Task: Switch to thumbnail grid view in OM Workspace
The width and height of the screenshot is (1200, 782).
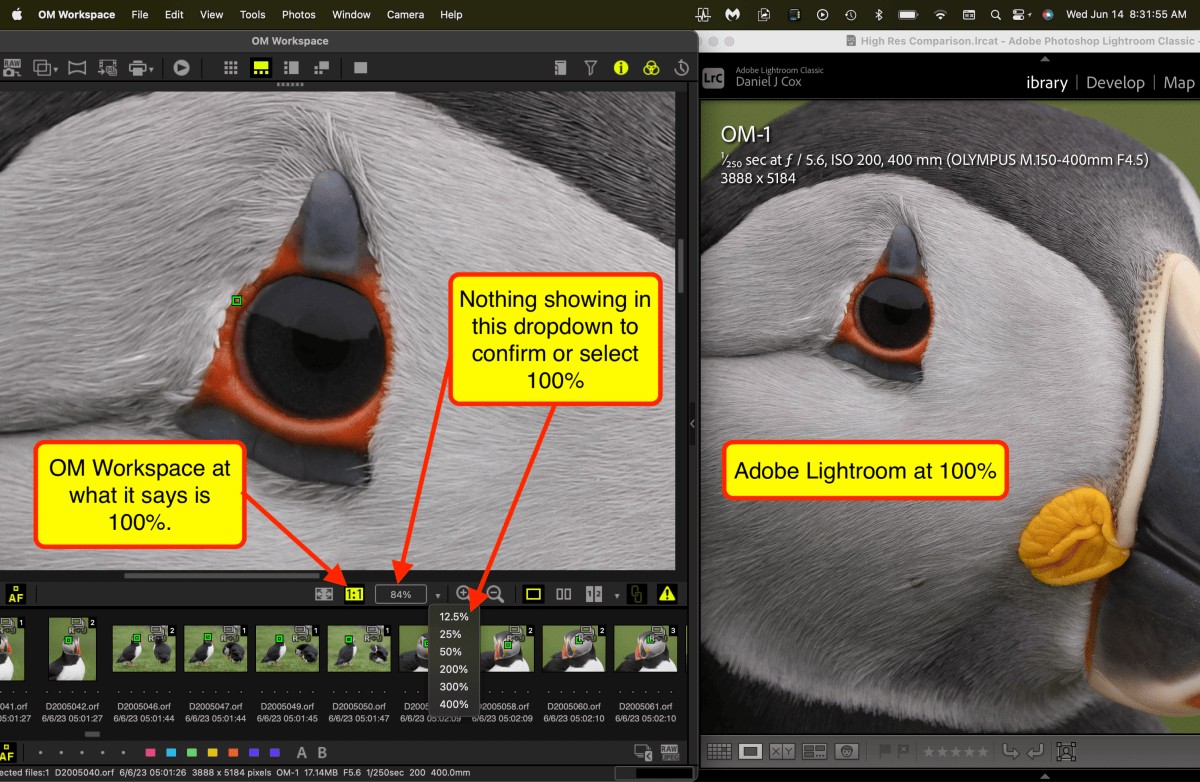Action: [x=231, y=68]
